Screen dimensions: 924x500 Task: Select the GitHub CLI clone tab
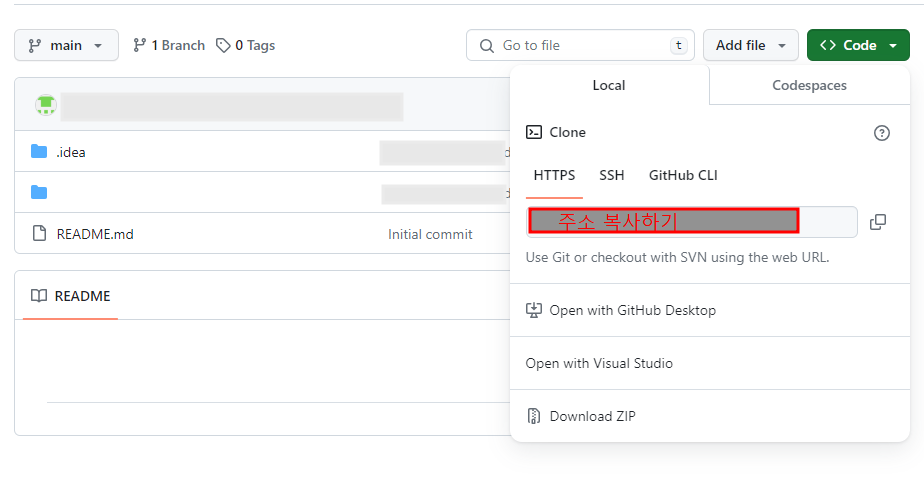point(683,176)
